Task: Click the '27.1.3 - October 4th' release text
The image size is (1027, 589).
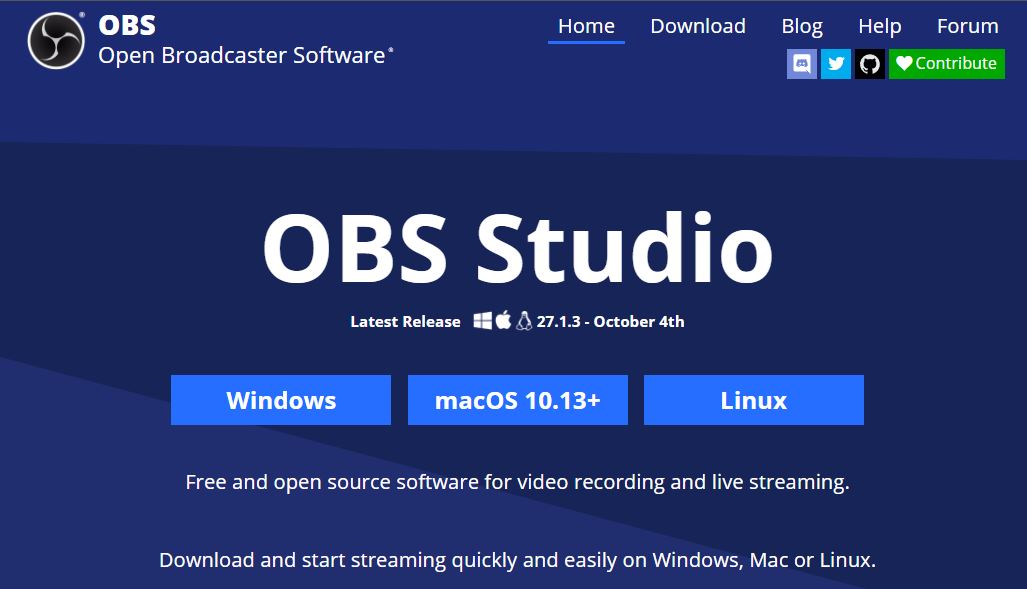Action: 610,322
